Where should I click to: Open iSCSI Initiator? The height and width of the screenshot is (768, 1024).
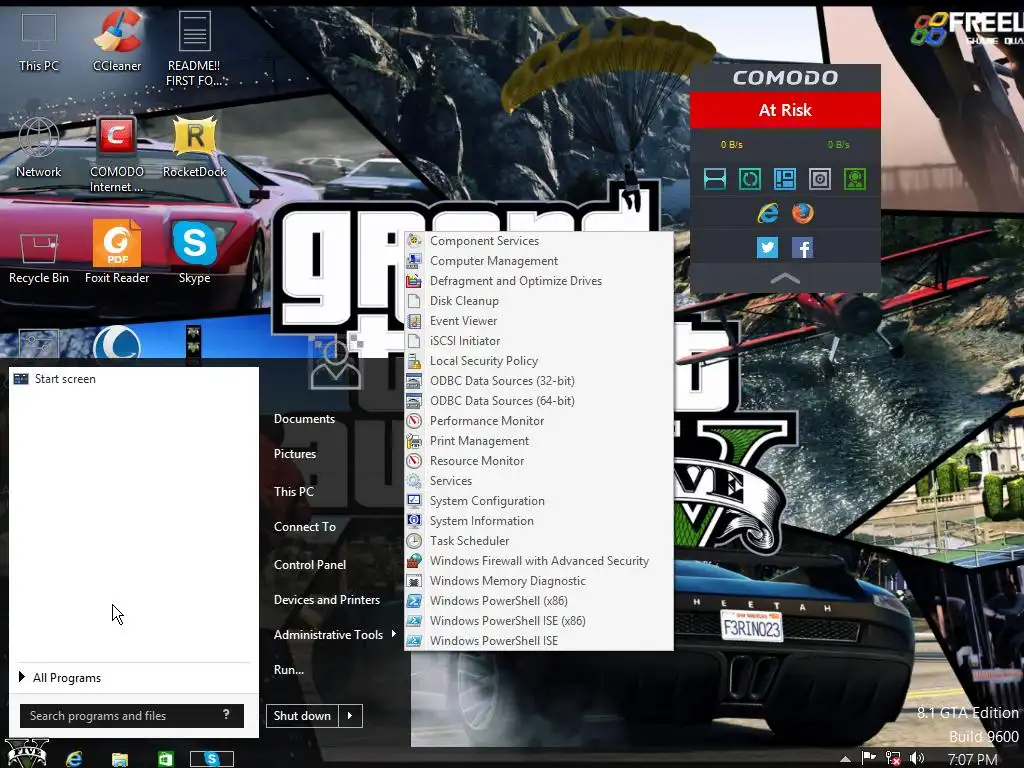click(539, 341)
